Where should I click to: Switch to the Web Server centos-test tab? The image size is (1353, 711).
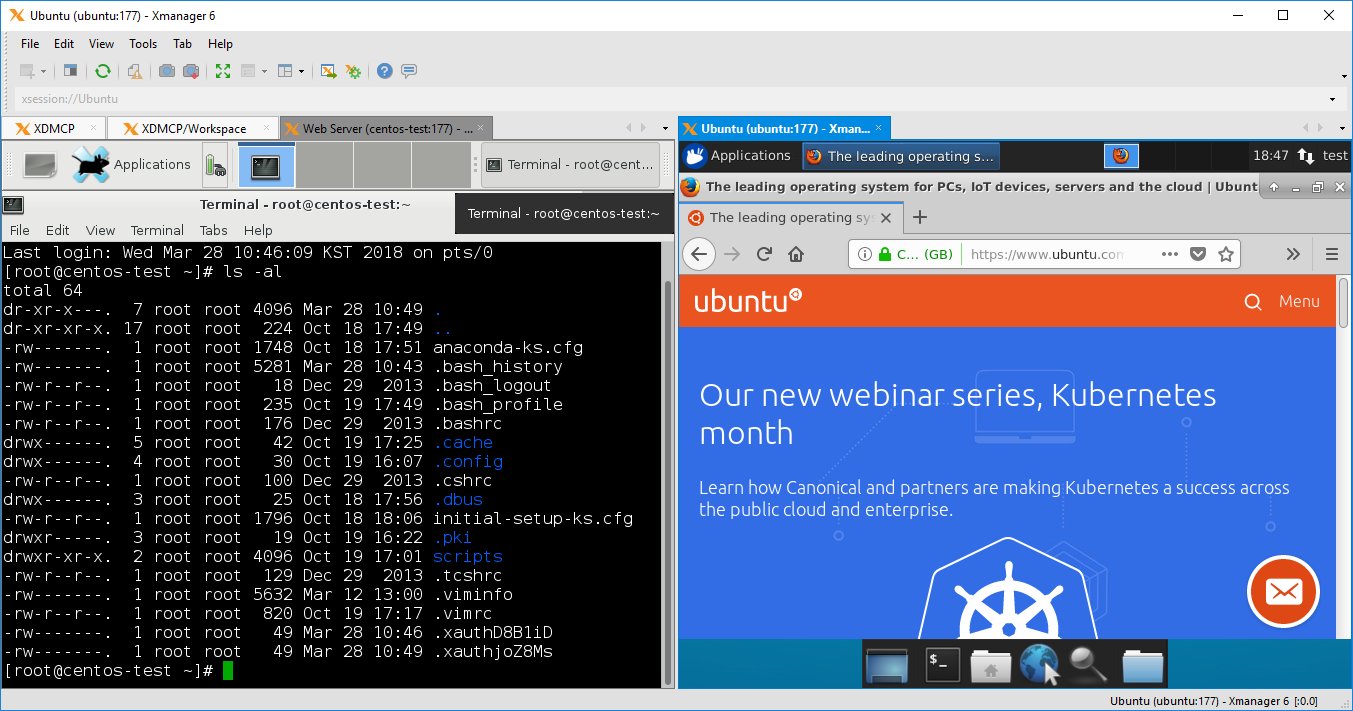[378, 128]
